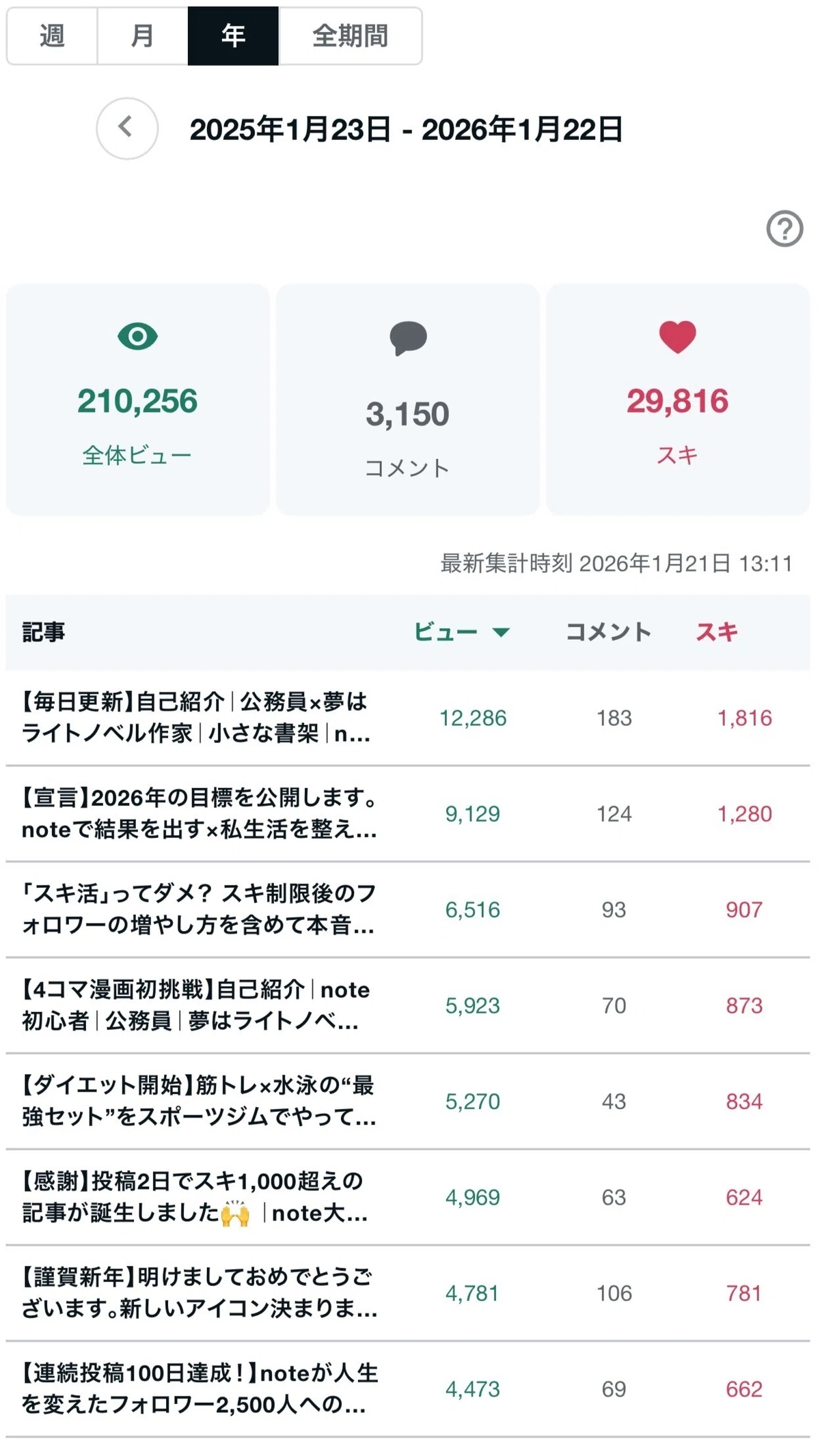
Task: Sort articles by コメント column
Action: pos(608,632)
